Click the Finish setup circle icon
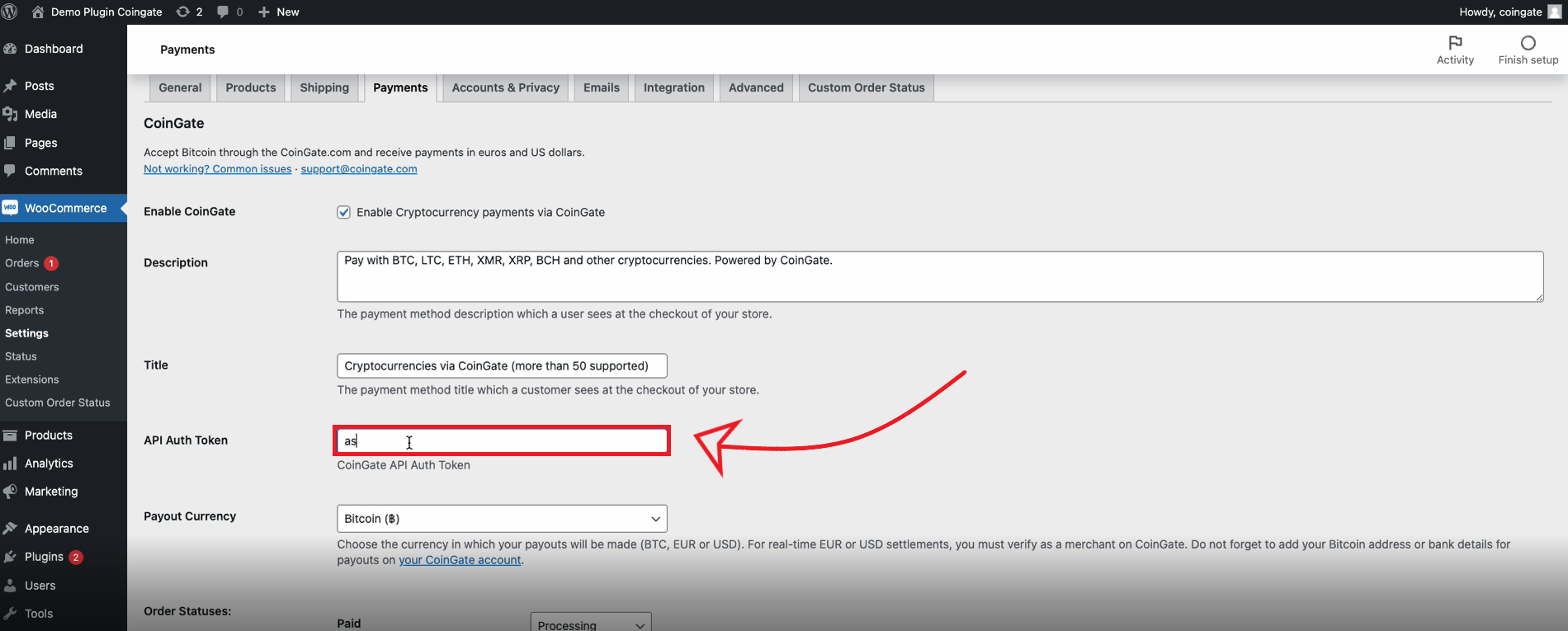The image size is (1568, 631). coord(1528,43)
